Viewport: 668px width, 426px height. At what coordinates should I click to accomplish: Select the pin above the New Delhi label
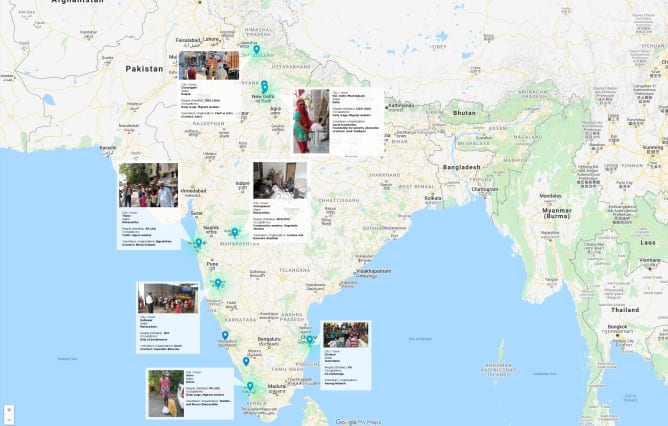pyautogui.click(x=264, y=87)
